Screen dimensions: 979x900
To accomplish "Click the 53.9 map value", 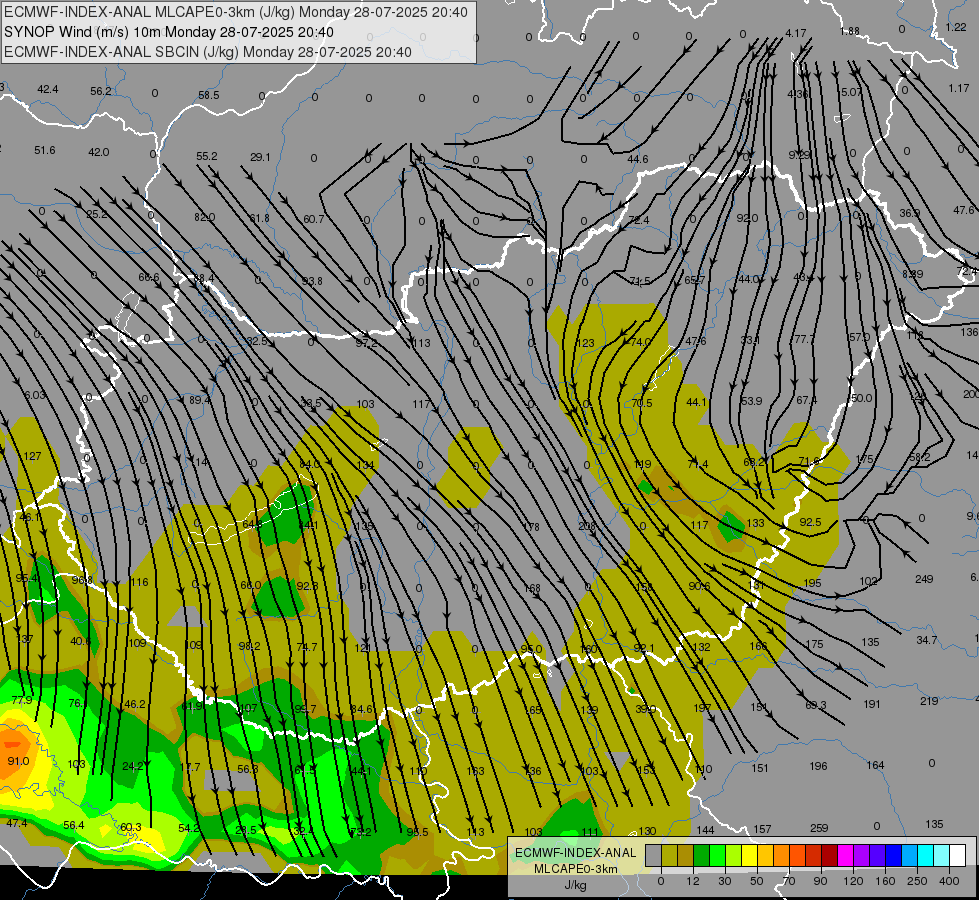I will (x=751, y=400).
